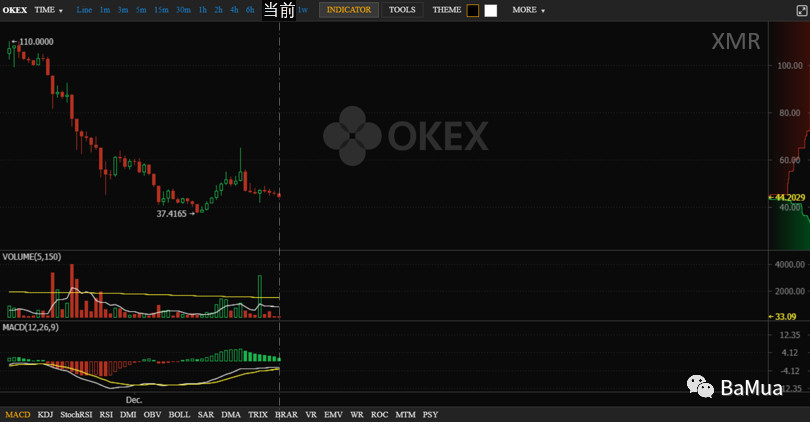
Task: Pick the white theme swatch
Action: [x=490, y=11]
